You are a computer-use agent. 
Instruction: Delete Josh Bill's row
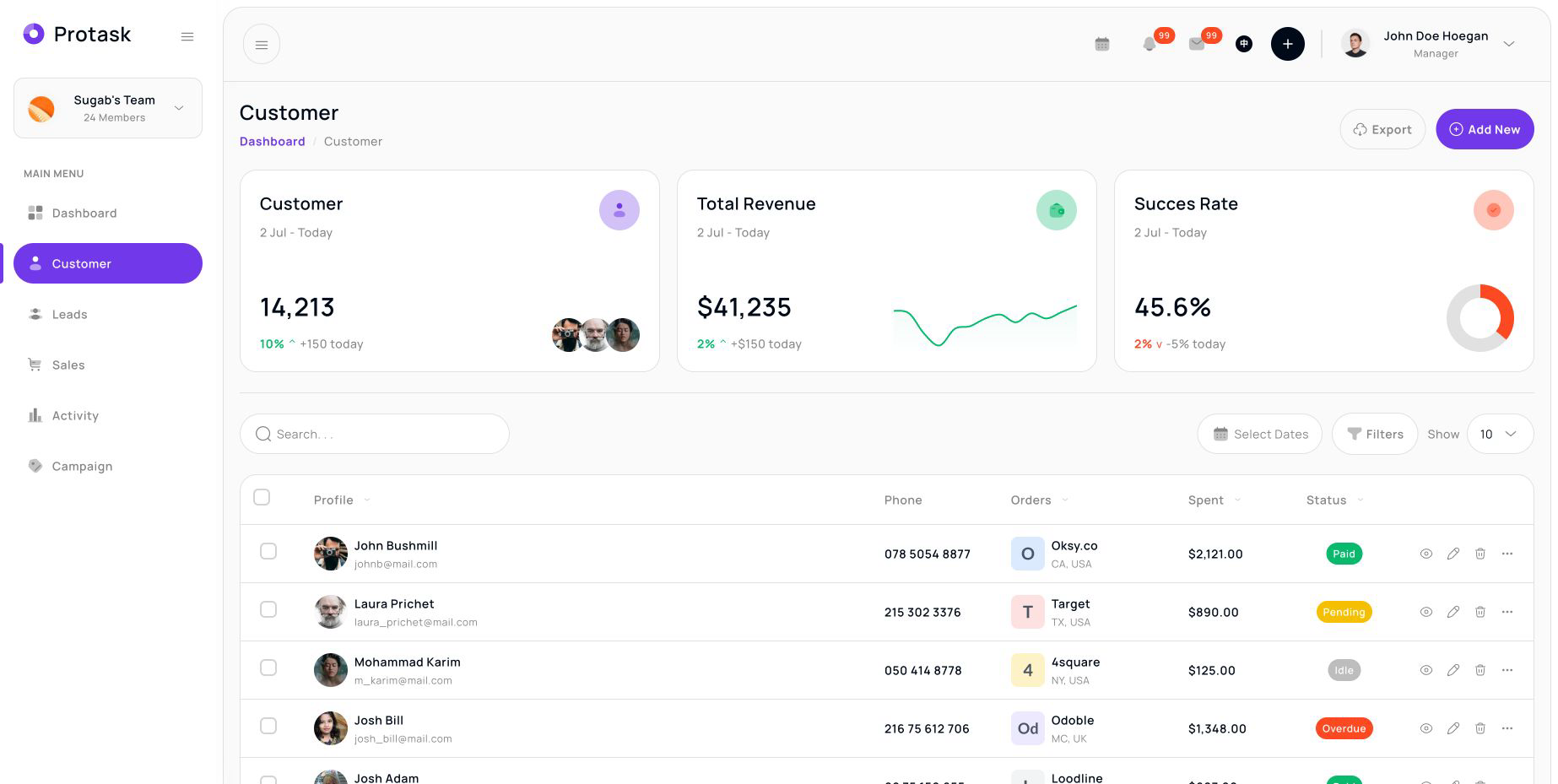click(1480, 728)
